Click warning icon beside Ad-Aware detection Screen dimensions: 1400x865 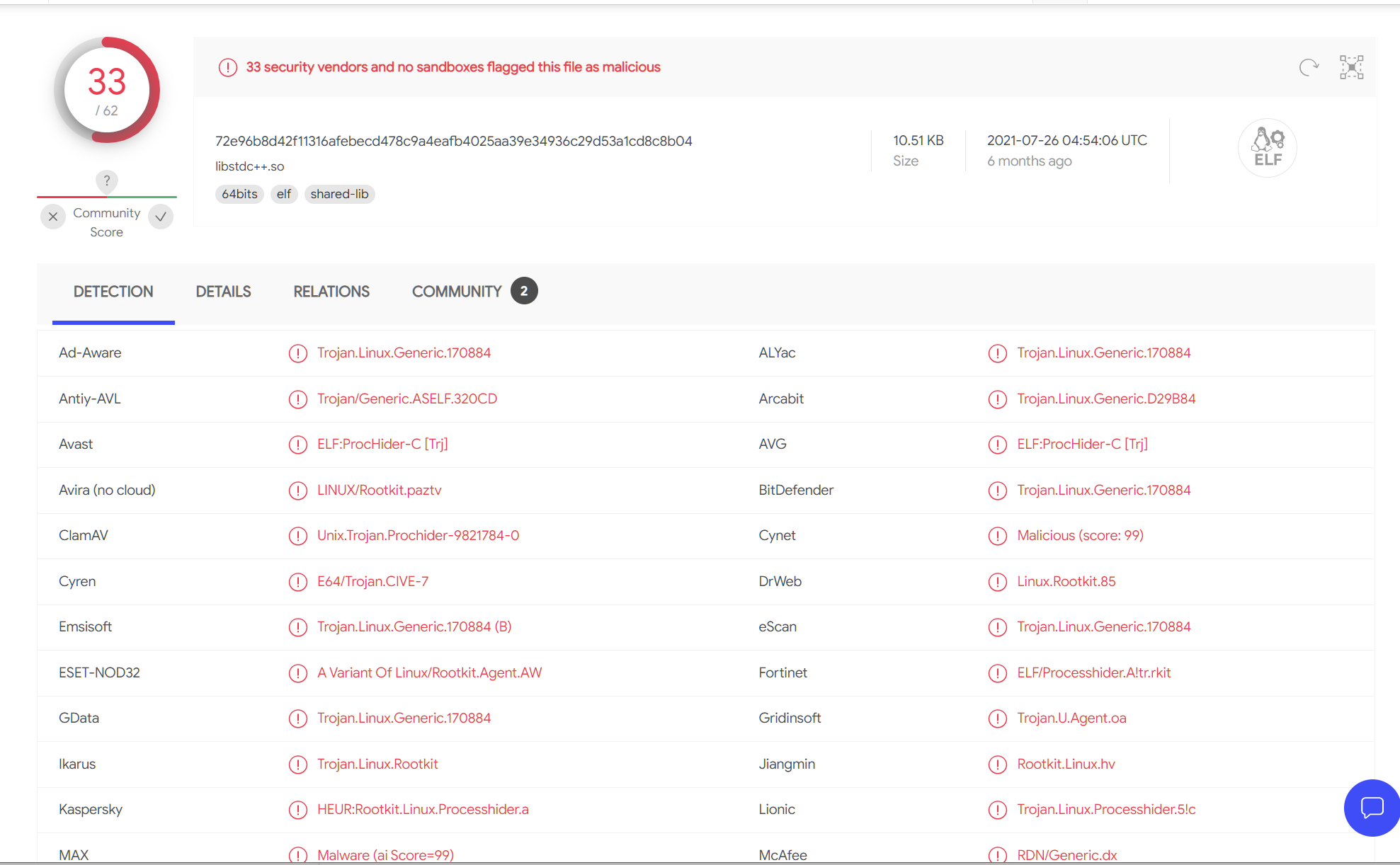(x=298, y=353)
